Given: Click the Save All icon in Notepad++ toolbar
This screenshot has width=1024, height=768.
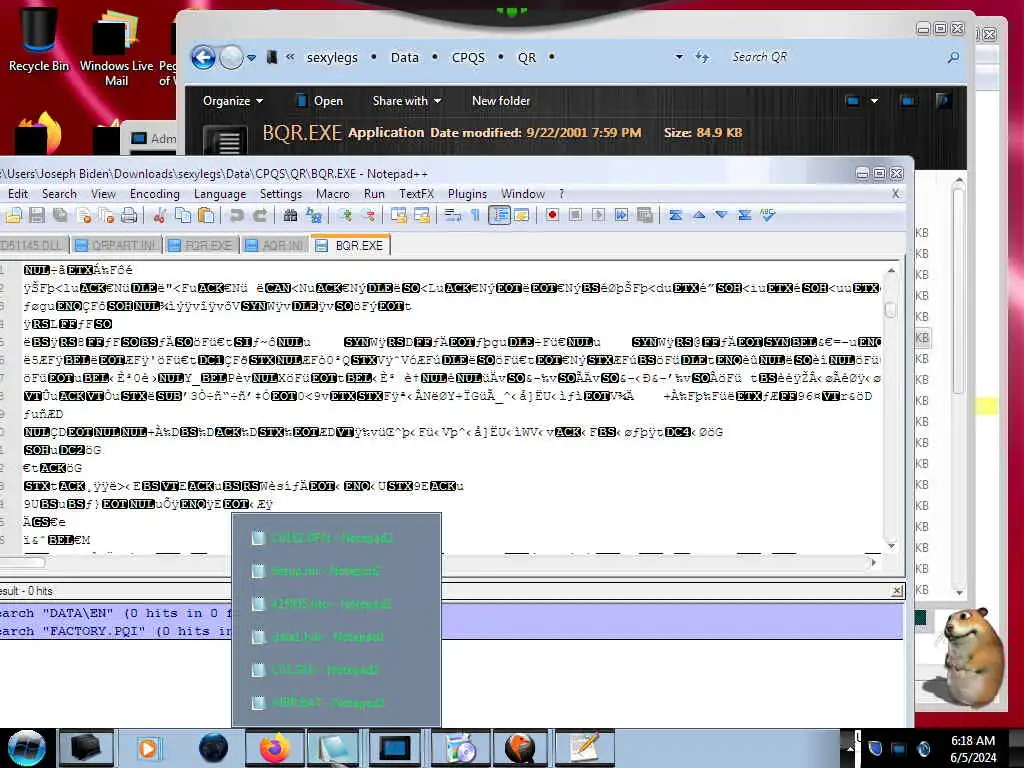Looking at the screenshot, I should (60, 215).
